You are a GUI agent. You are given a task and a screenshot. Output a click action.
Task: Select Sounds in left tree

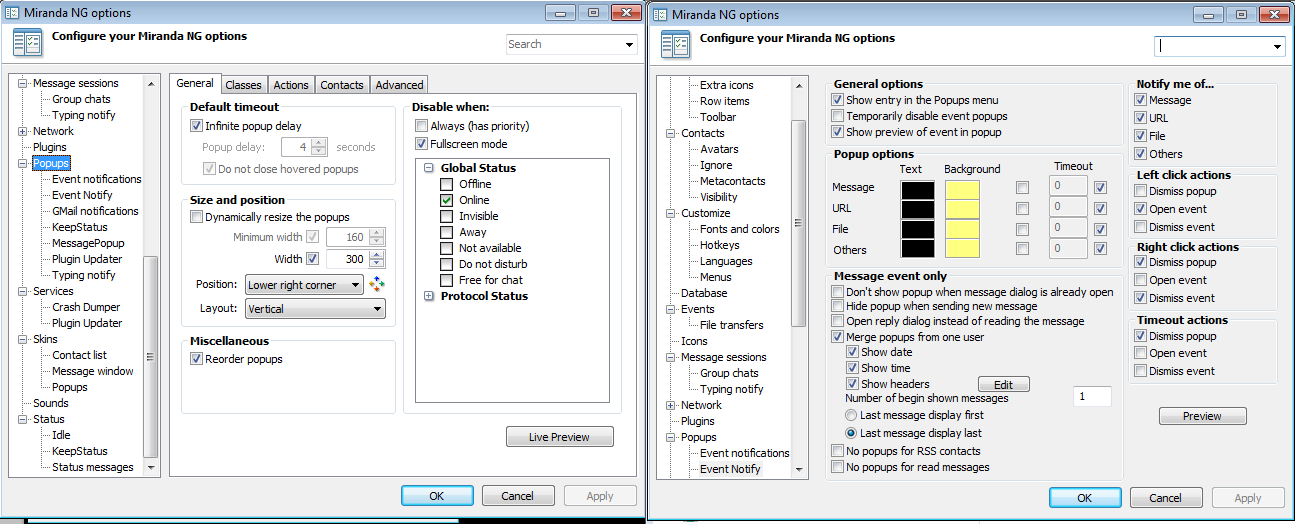51,403
